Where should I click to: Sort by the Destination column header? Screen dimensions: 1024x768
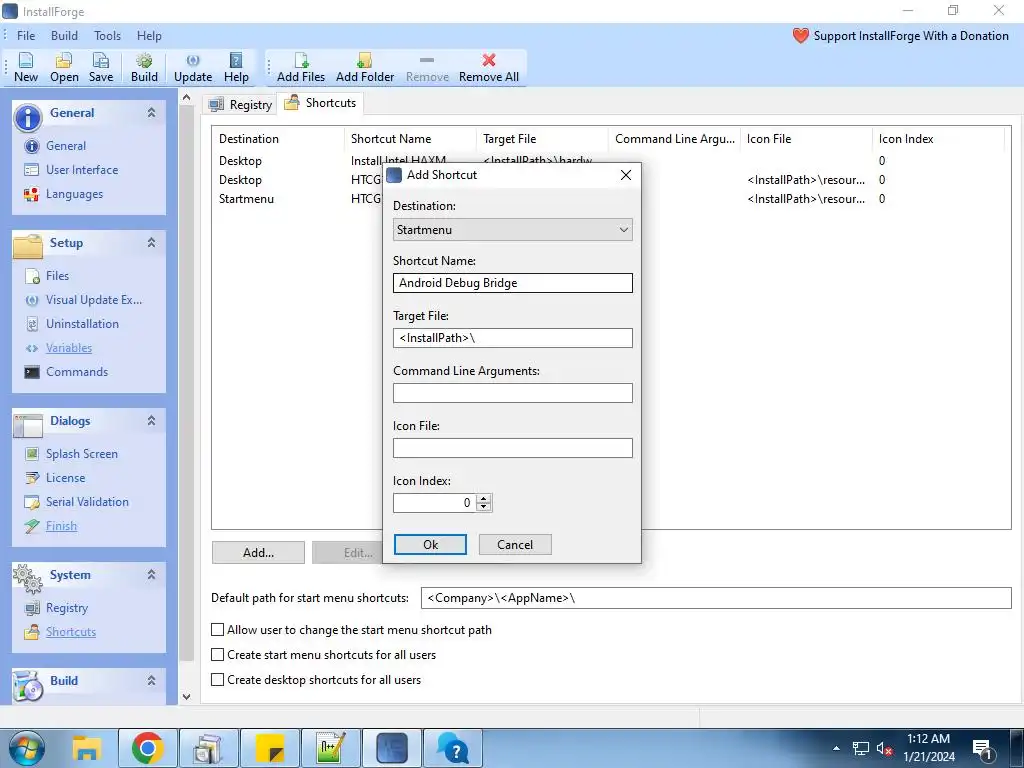pyautogui.click(x=278, y=138)
